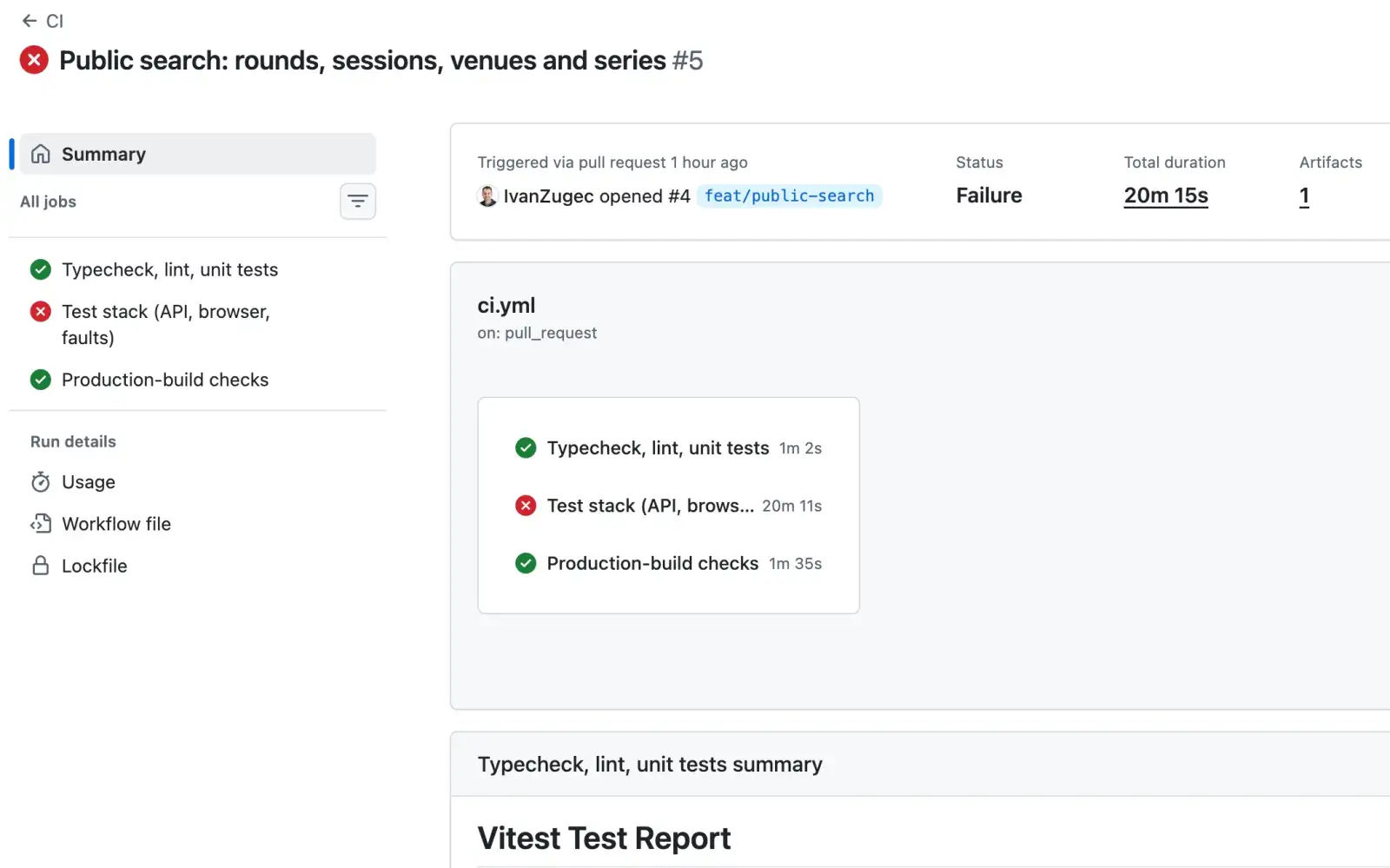1390x868 pixels.
Task: Open Lockfile in run details
Action: click(94, 566)
